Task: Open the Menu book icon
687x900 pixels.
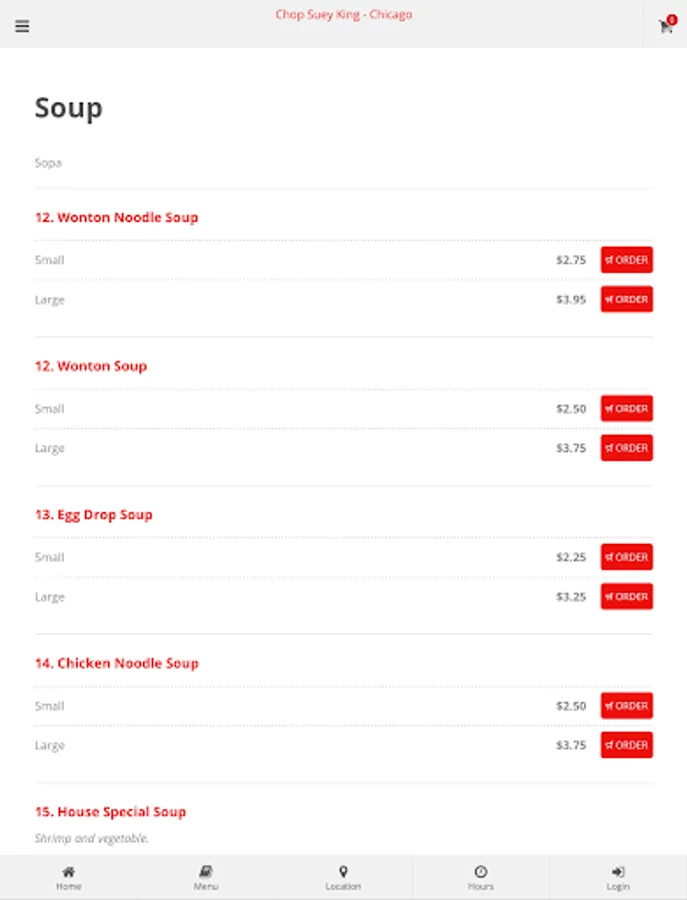Action: (206, 872)
